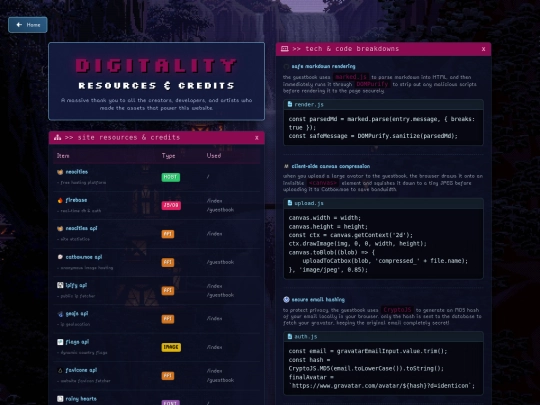This screenshot has height=405, width=540.
Task: Click the render.js file name
Action: (309, 104)
